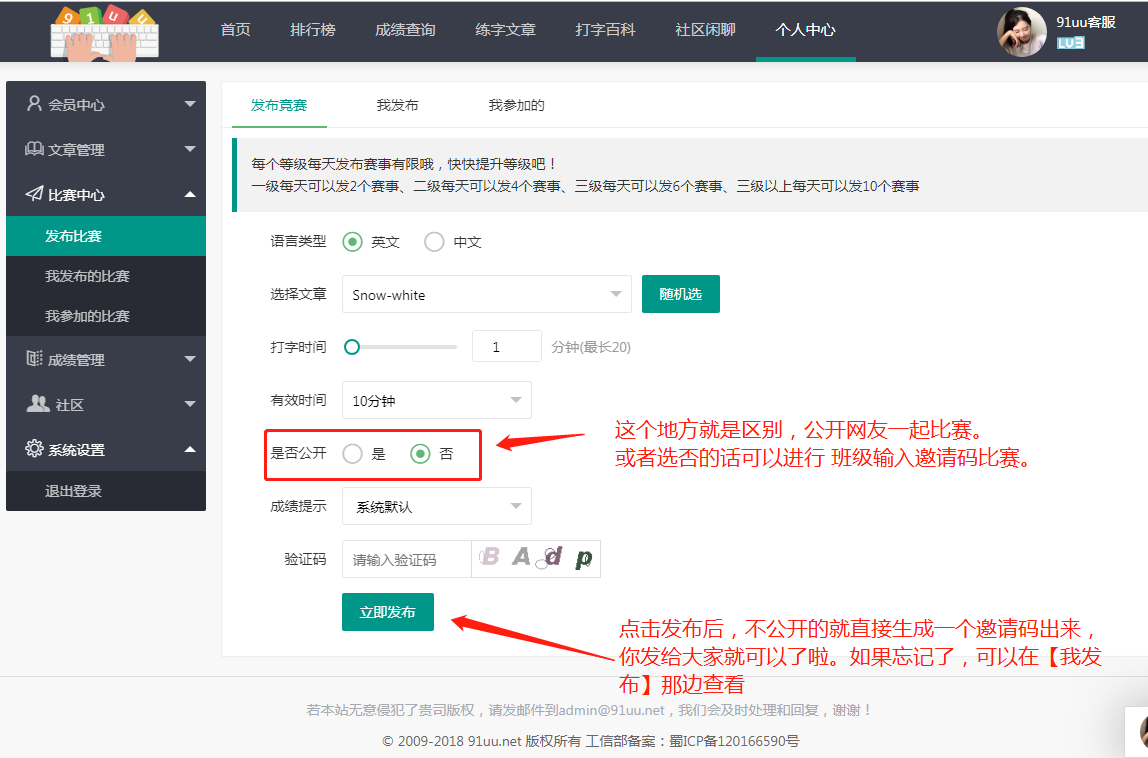Click 退出登录 in sidebar
The height and width of the screenshot is (758, 1148).
coord(106,491)
